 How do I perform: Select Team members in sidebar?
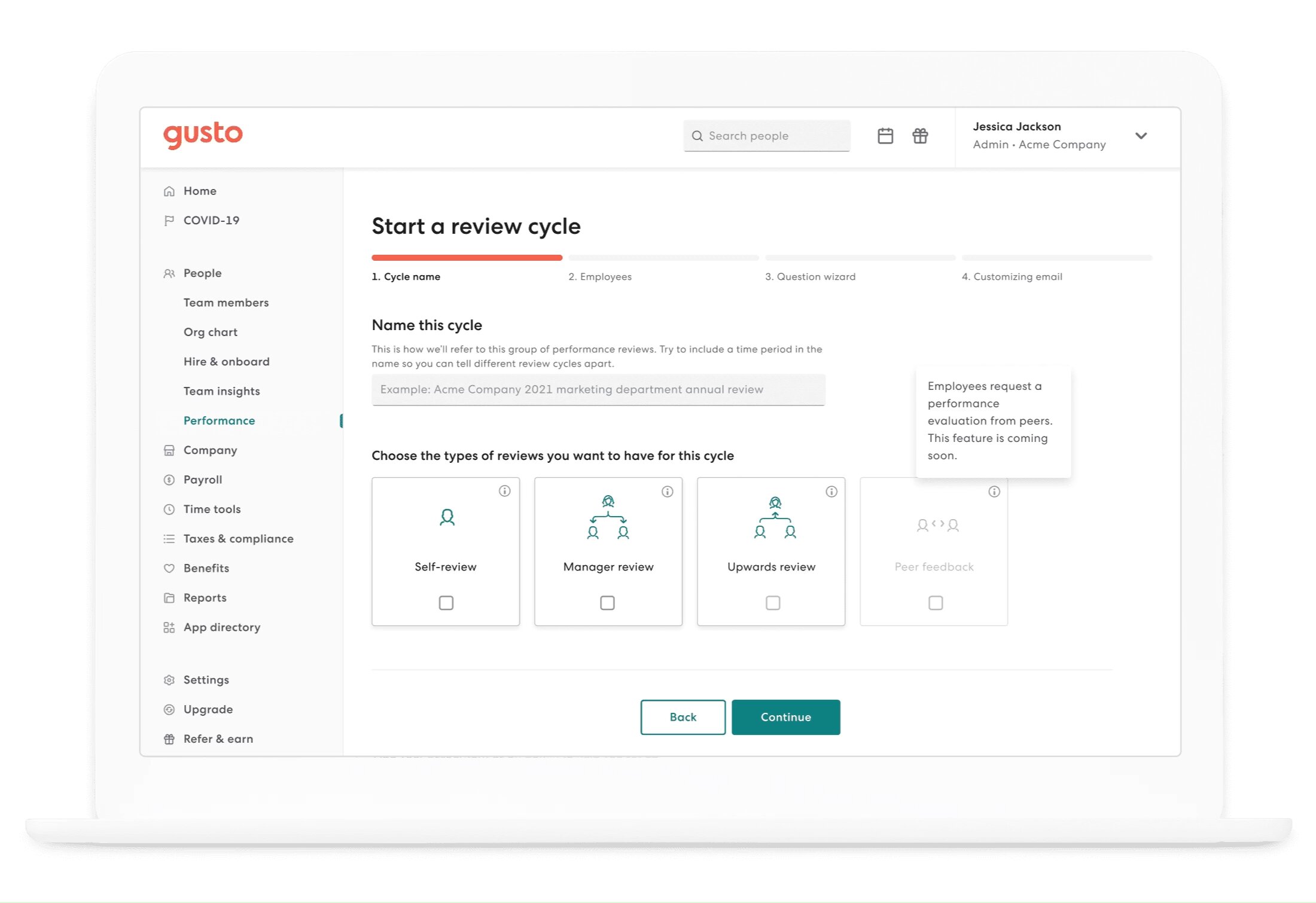point(226,303)
